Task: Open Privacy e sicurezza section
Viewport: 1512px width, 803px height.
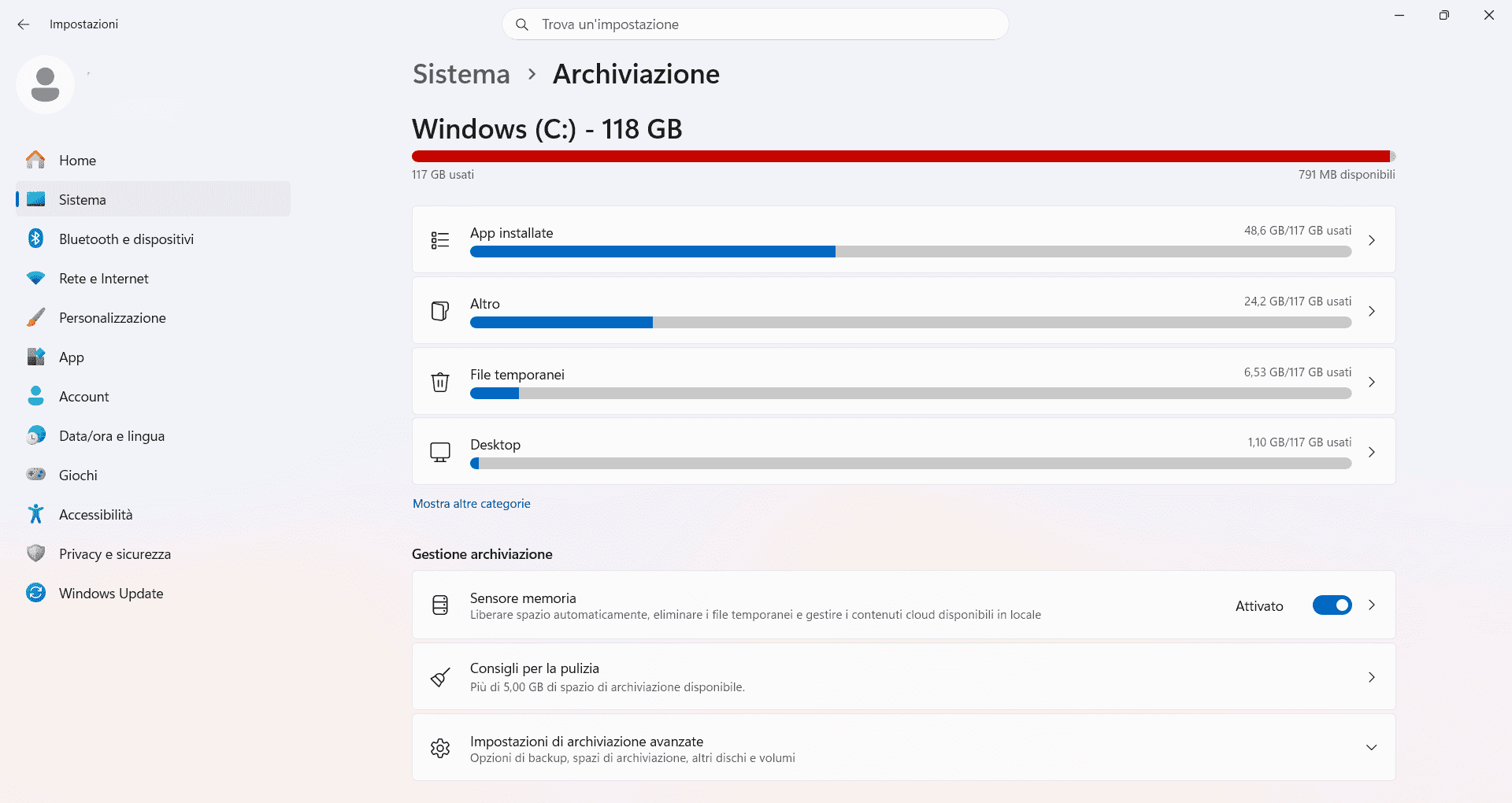Action: pyautogui.click(x=114, y=554)
